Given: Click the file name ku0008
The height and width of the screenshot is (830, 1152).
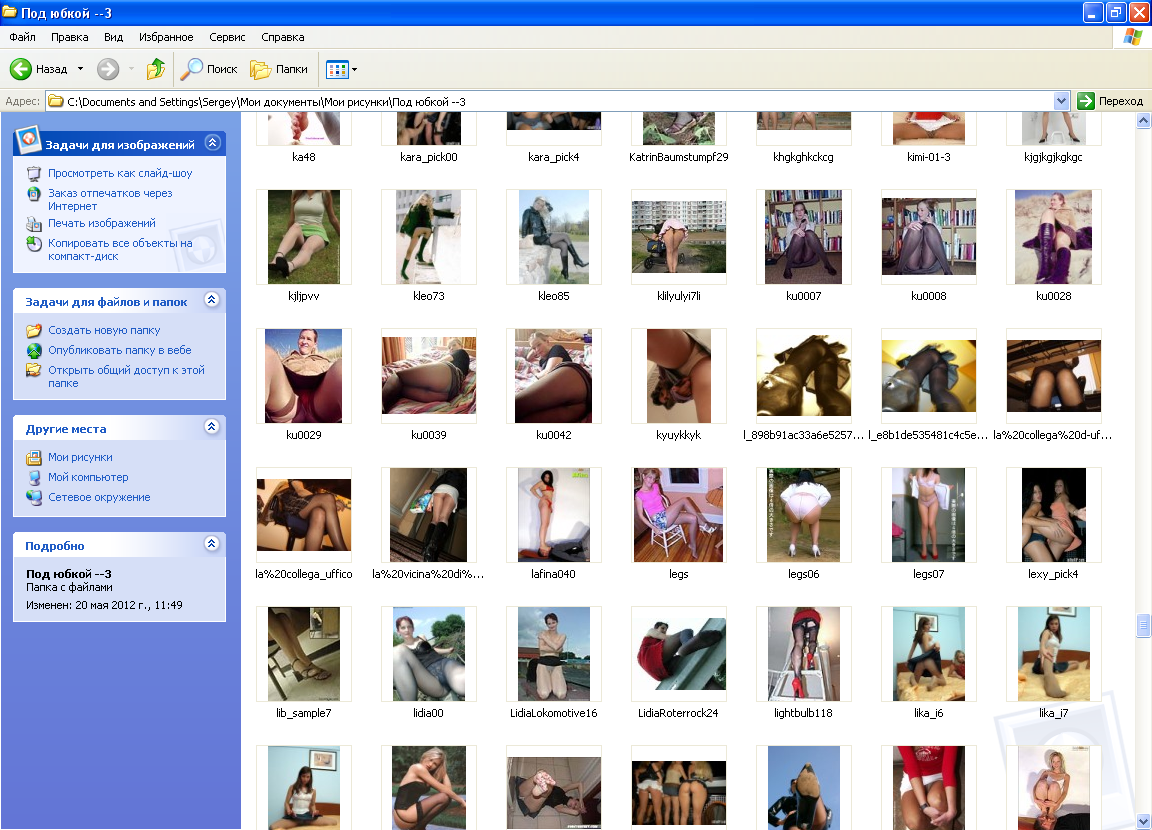Looking at the screenshot, I should pyautogui.click(x=929, y=296).
